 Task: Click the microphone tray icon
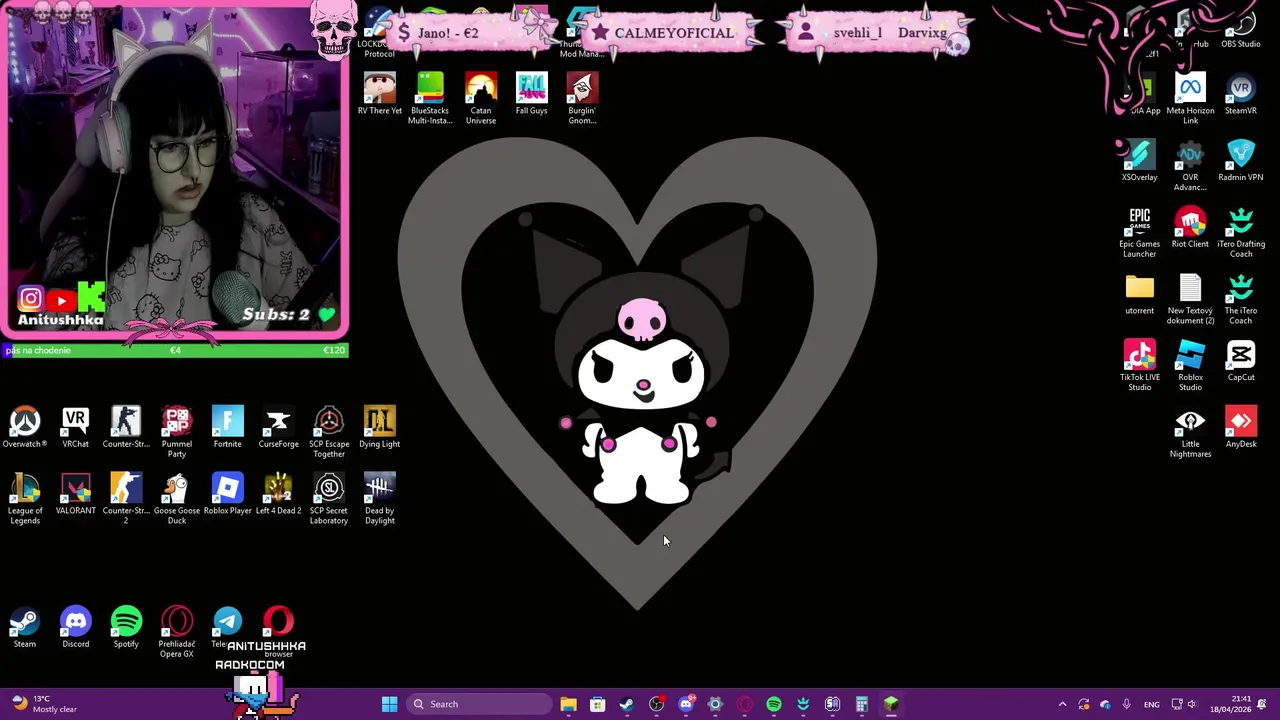pos(1126,704)
